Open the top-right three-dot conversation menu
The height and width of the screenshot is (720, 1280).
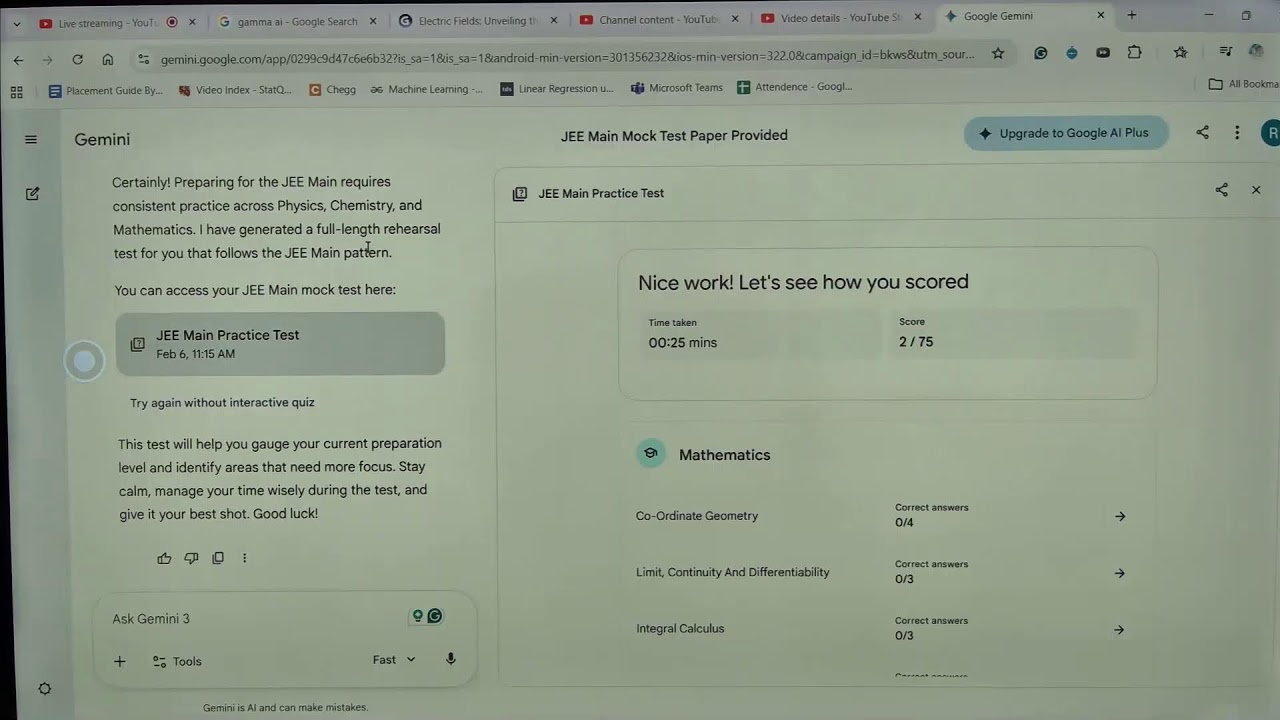tap(1237, 132)
